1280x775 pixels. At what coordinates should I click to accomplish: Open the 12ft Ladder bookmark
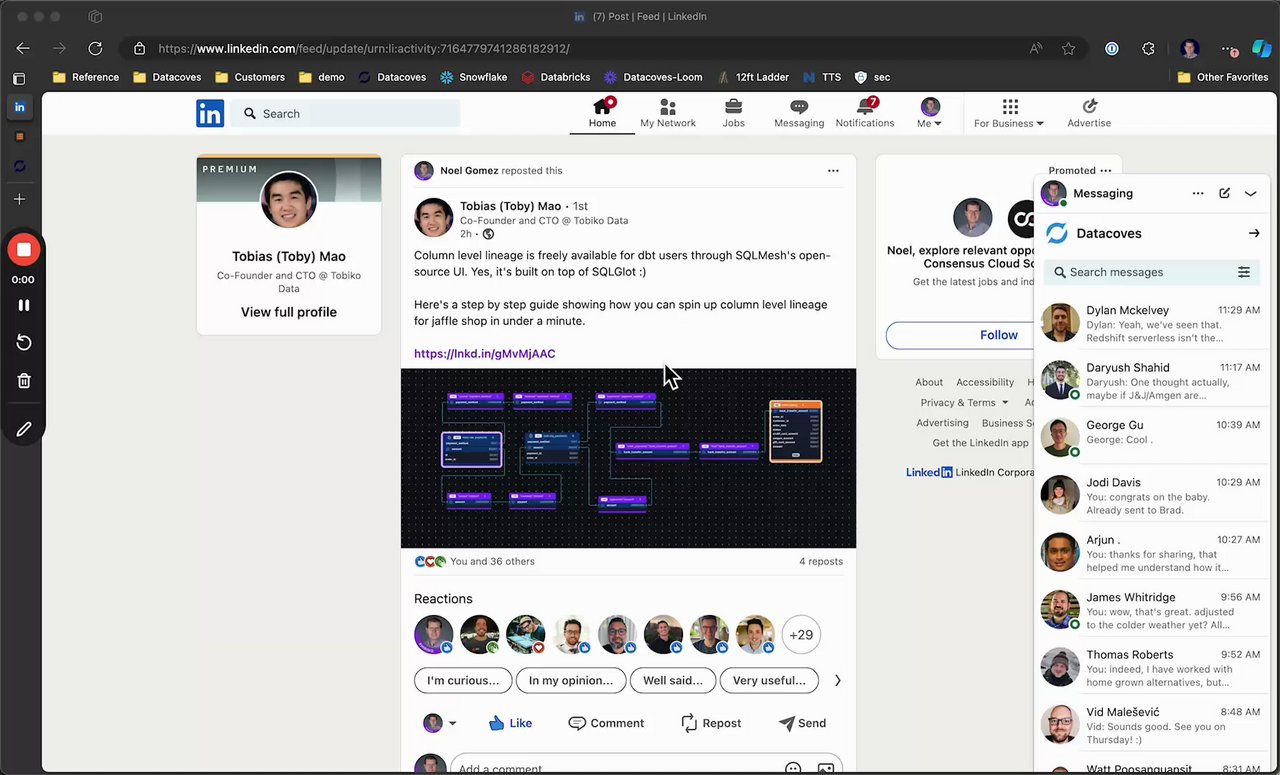[x=753, y=77]
